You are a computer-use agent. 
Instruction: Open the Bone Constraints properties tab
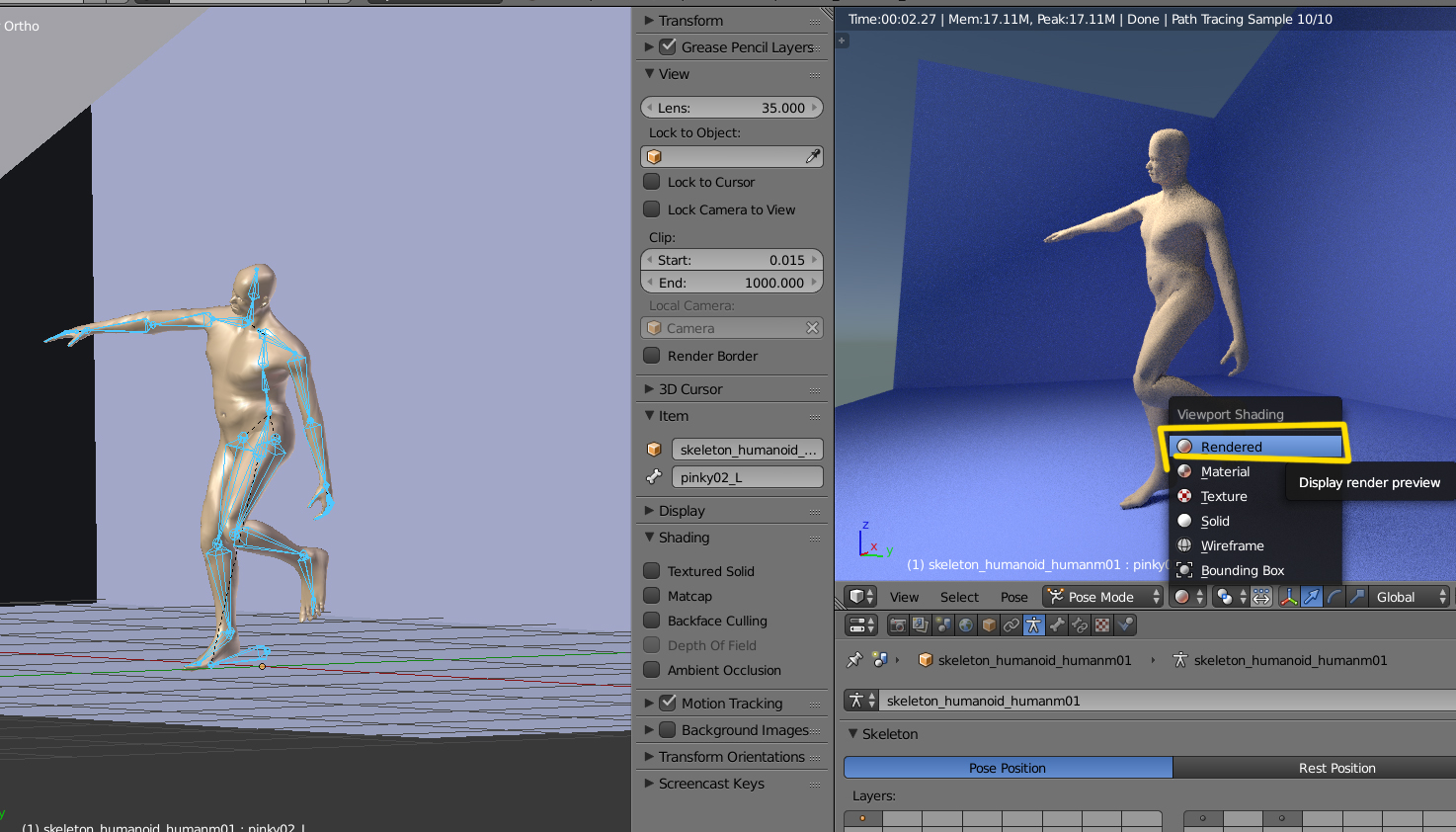coord(1080,625)
